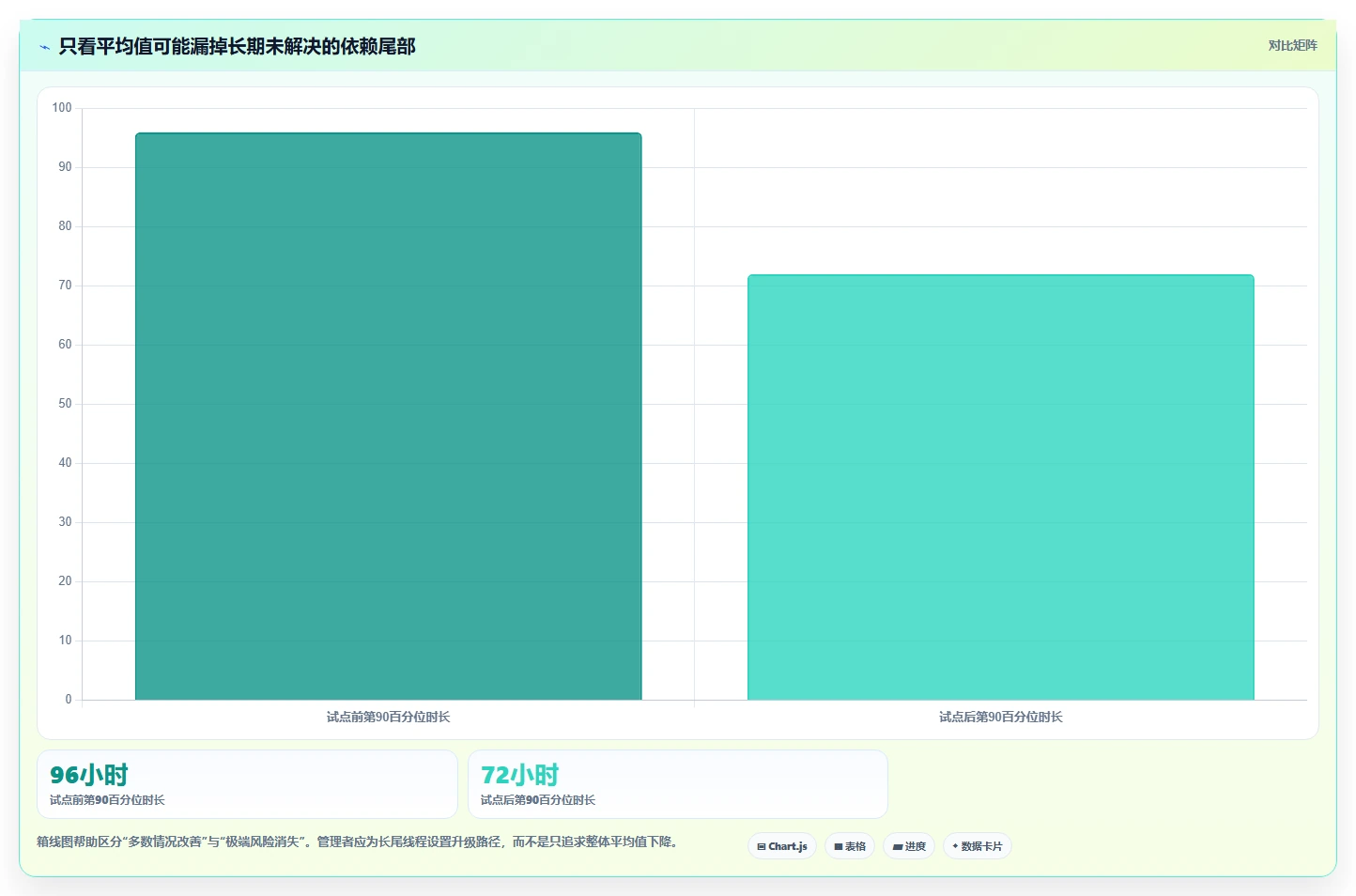Click the 96小时 card caption 试点前第90百分位时长
The height and width of the screenshot is (896, 1356).
[107, 800]
